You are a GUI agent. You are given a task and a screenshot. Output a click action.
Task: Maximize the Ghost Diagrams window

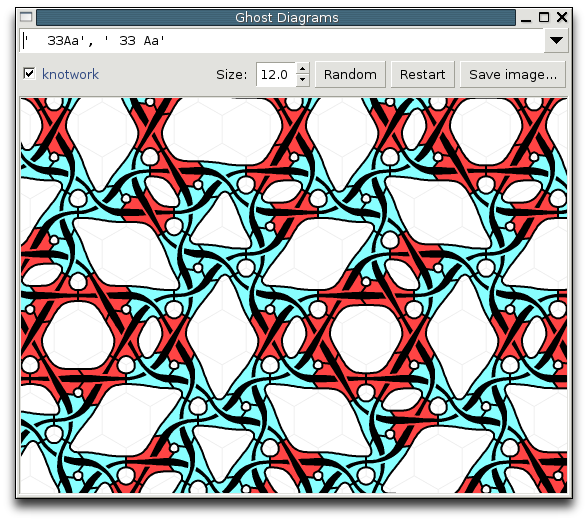pyautogui.click(x=544, y=17)
